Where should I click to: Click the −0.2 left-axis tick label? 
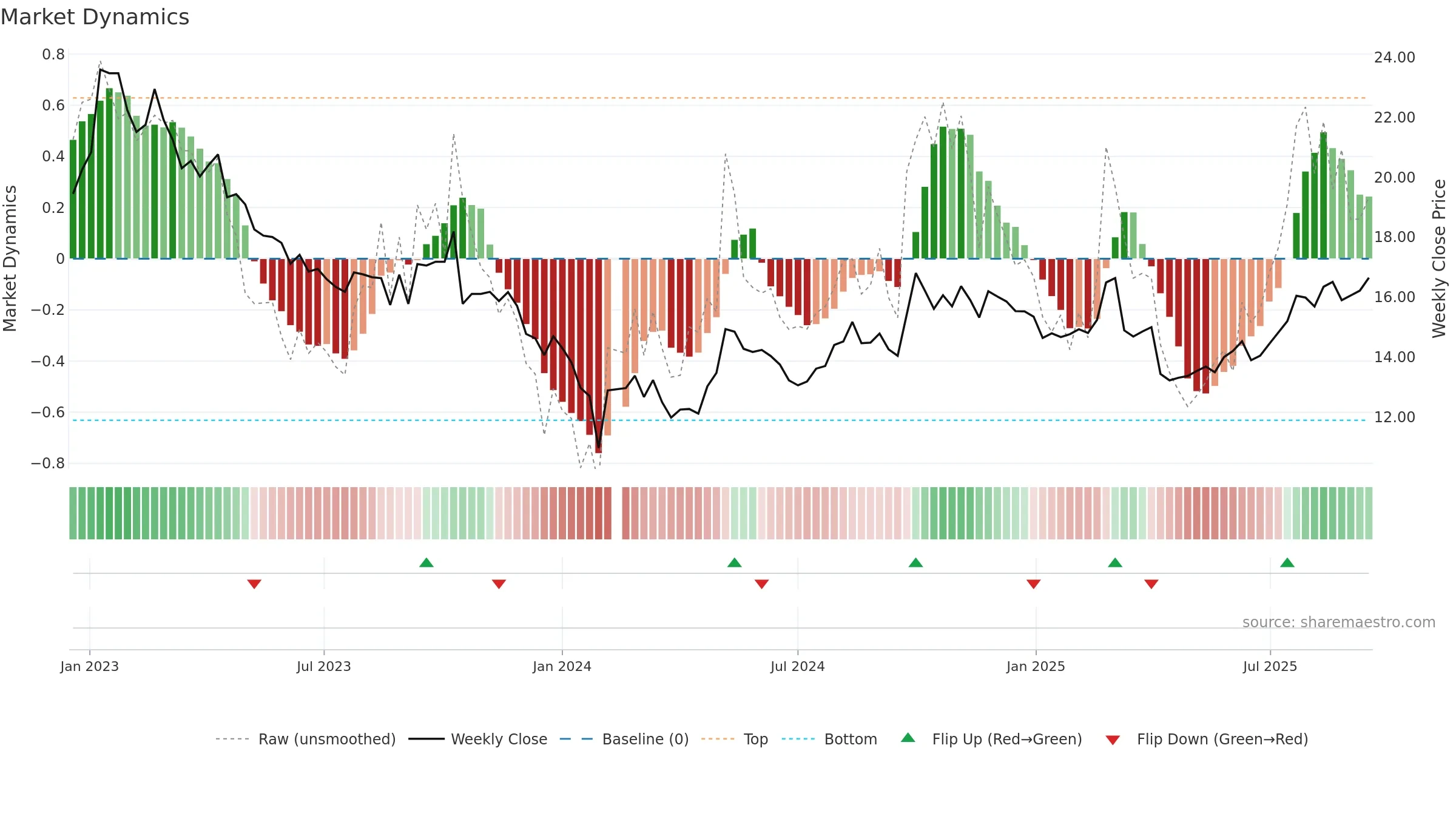point(48,310)
